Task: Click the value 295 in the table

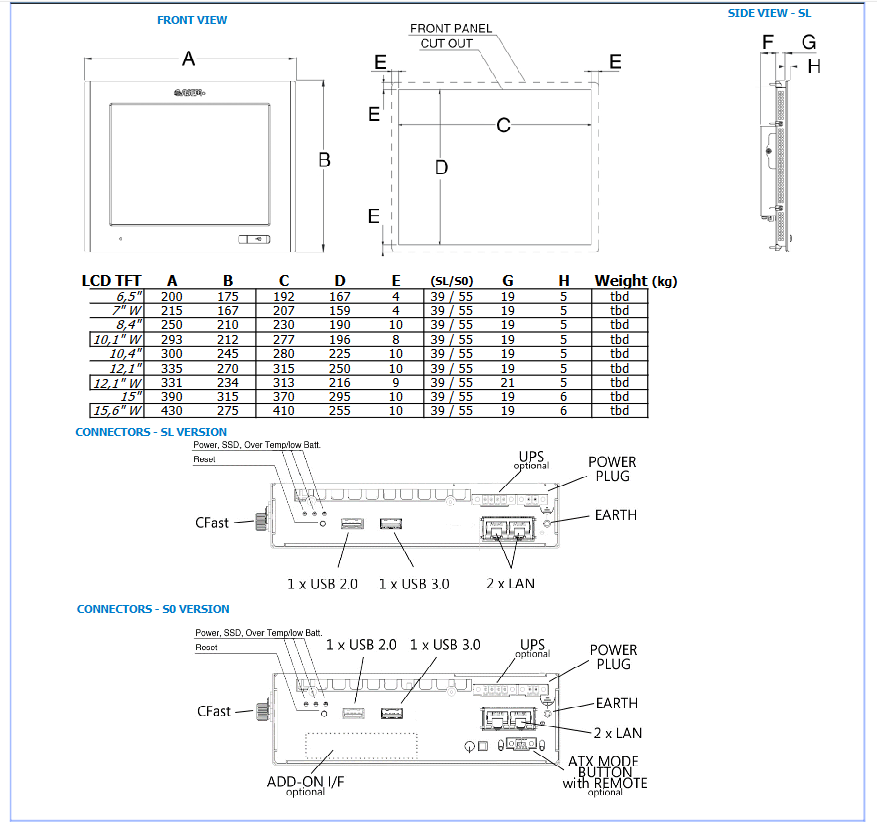Action: coord(340,396)
